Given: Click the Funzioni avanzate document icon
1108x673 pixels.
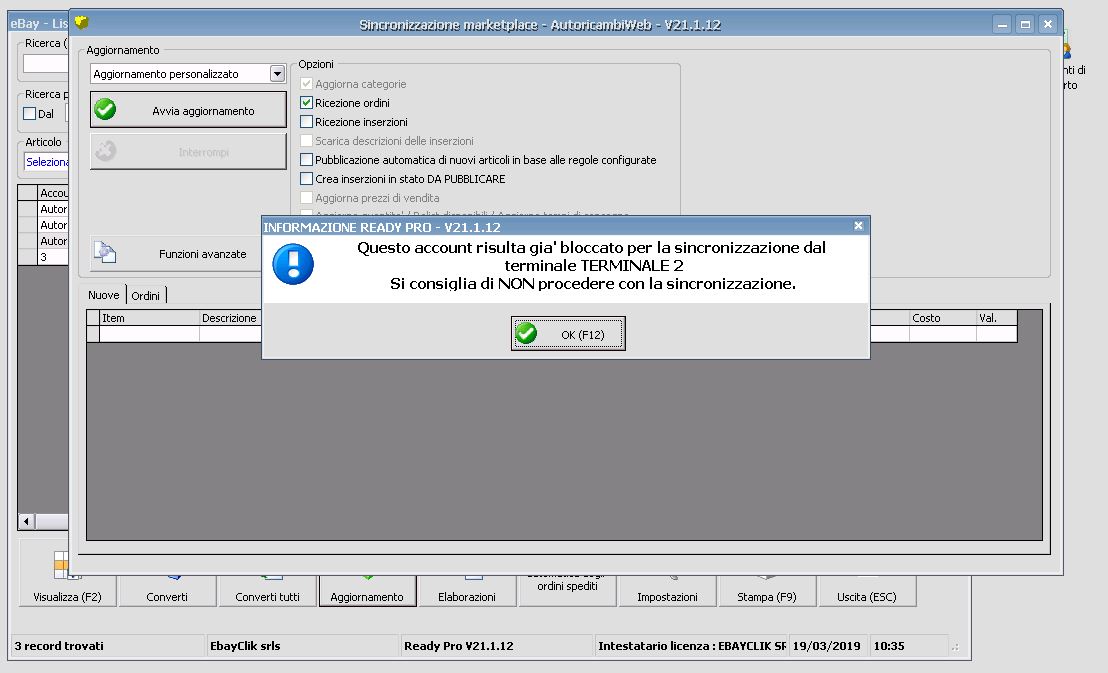Looking at the screenshot, I should (105, 252).
